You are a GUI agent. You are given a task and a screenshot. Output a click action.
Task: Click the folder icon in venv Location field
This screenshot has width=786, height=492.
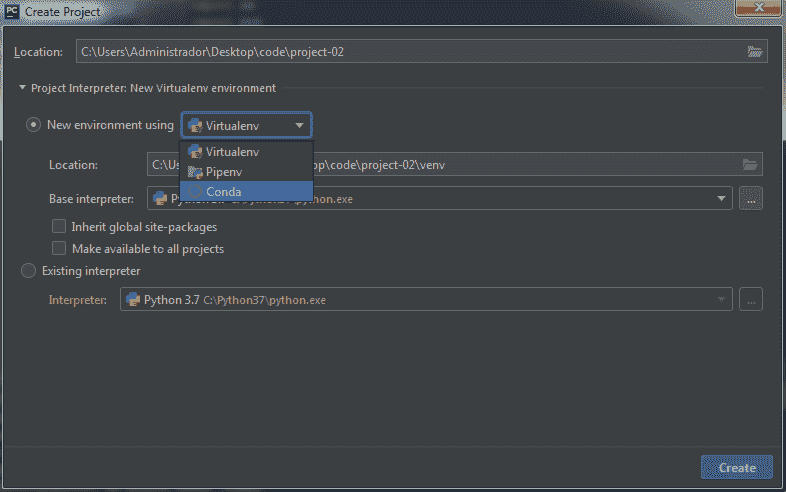750,165
